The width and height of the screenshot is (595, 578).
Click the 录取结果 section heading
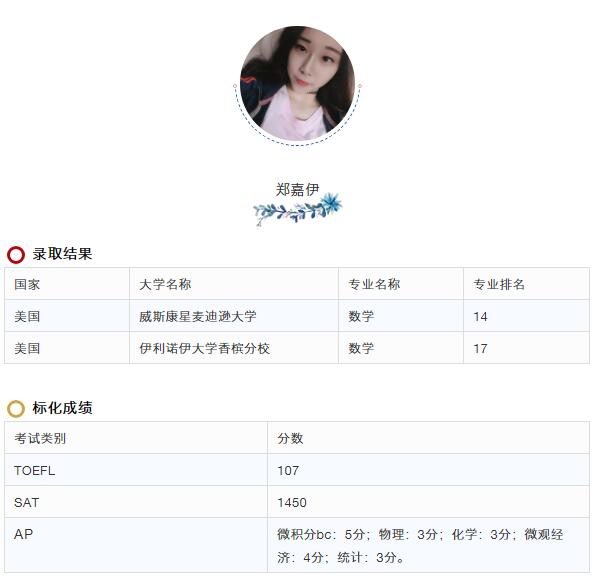pos(62,254)
